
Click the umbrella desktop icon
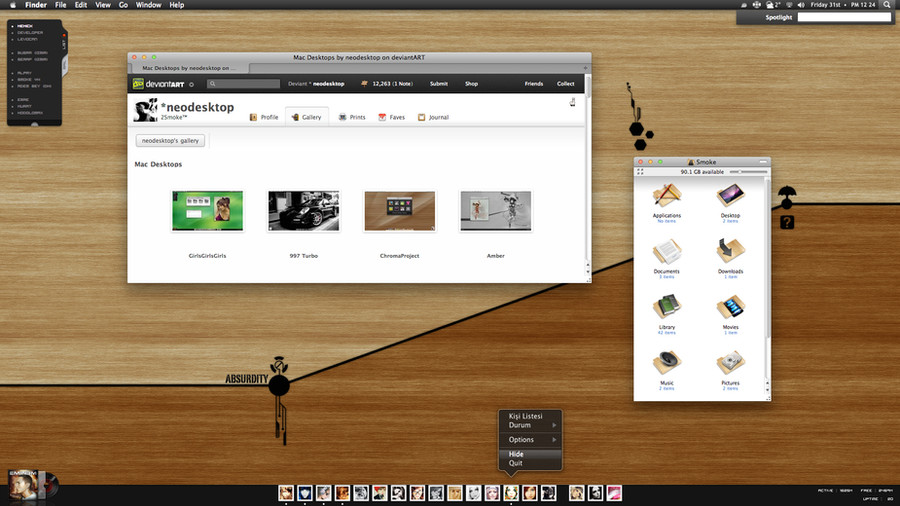pyautogui.click(x=787, y=197)
